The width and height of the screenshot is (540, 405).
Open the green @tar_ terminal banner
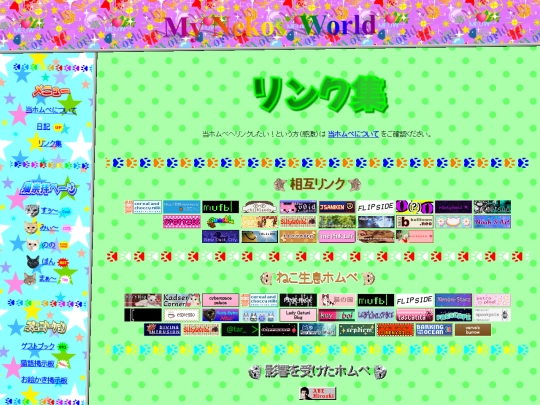click(240, 330)
